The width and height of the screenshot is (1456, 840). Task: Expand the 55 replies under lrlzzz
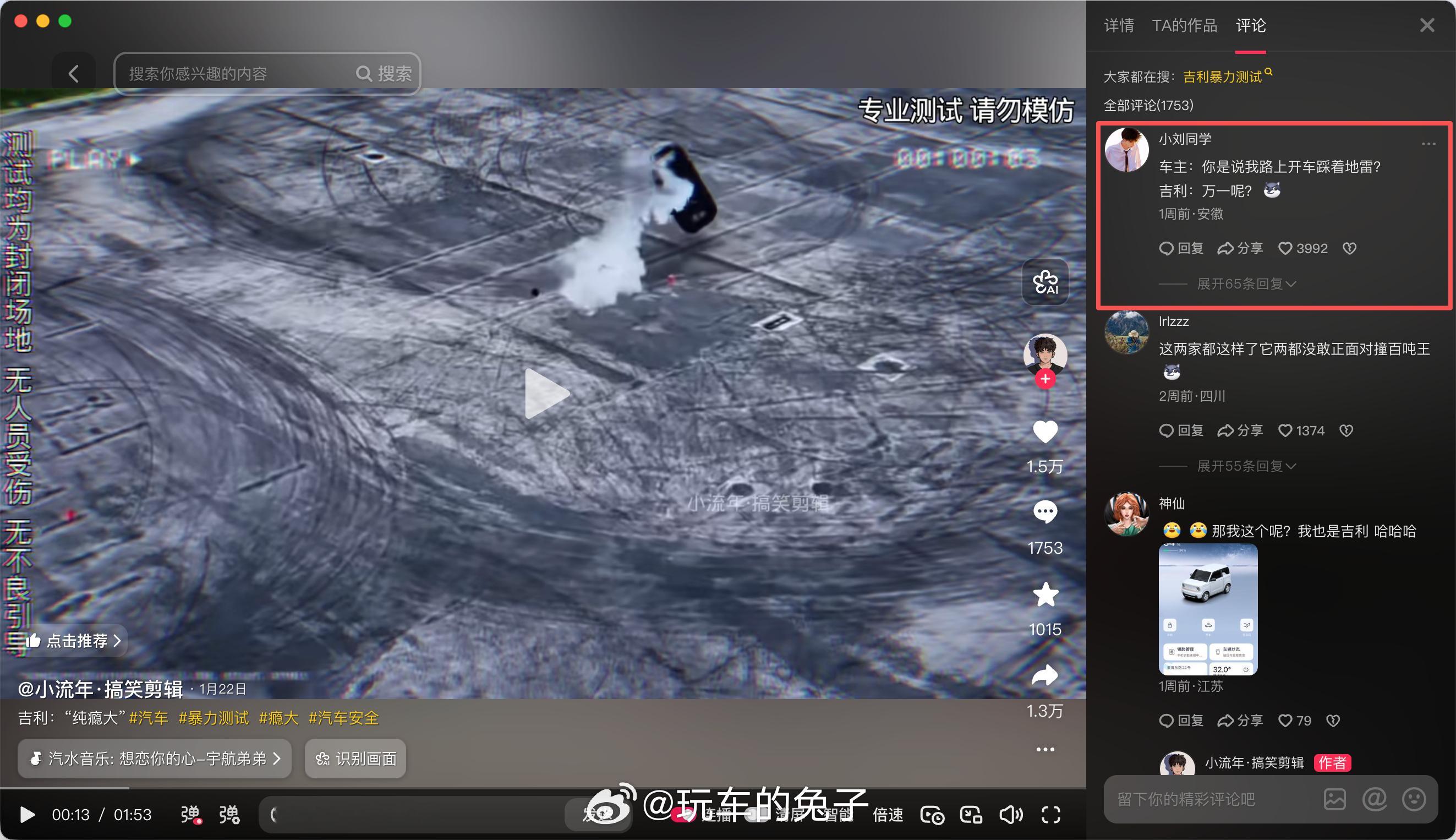(1246, 466)
